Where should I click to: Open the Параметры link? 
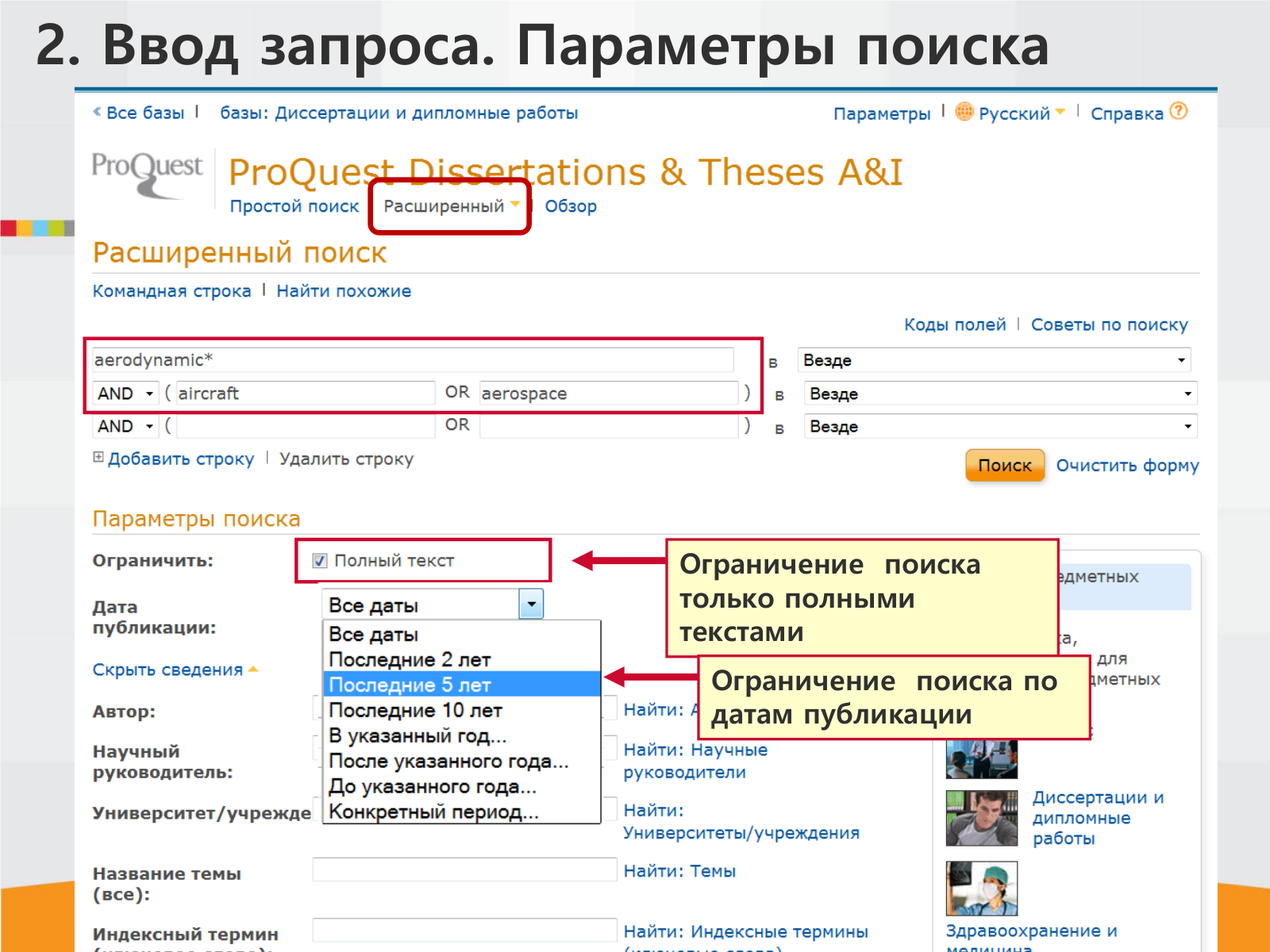click(x=882, y=113)
